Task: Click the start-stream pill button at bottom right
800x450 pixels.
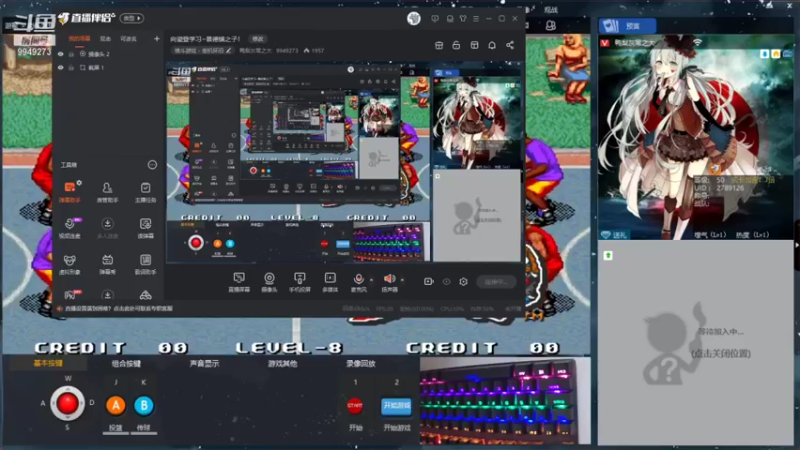Action: pos(496,282)
